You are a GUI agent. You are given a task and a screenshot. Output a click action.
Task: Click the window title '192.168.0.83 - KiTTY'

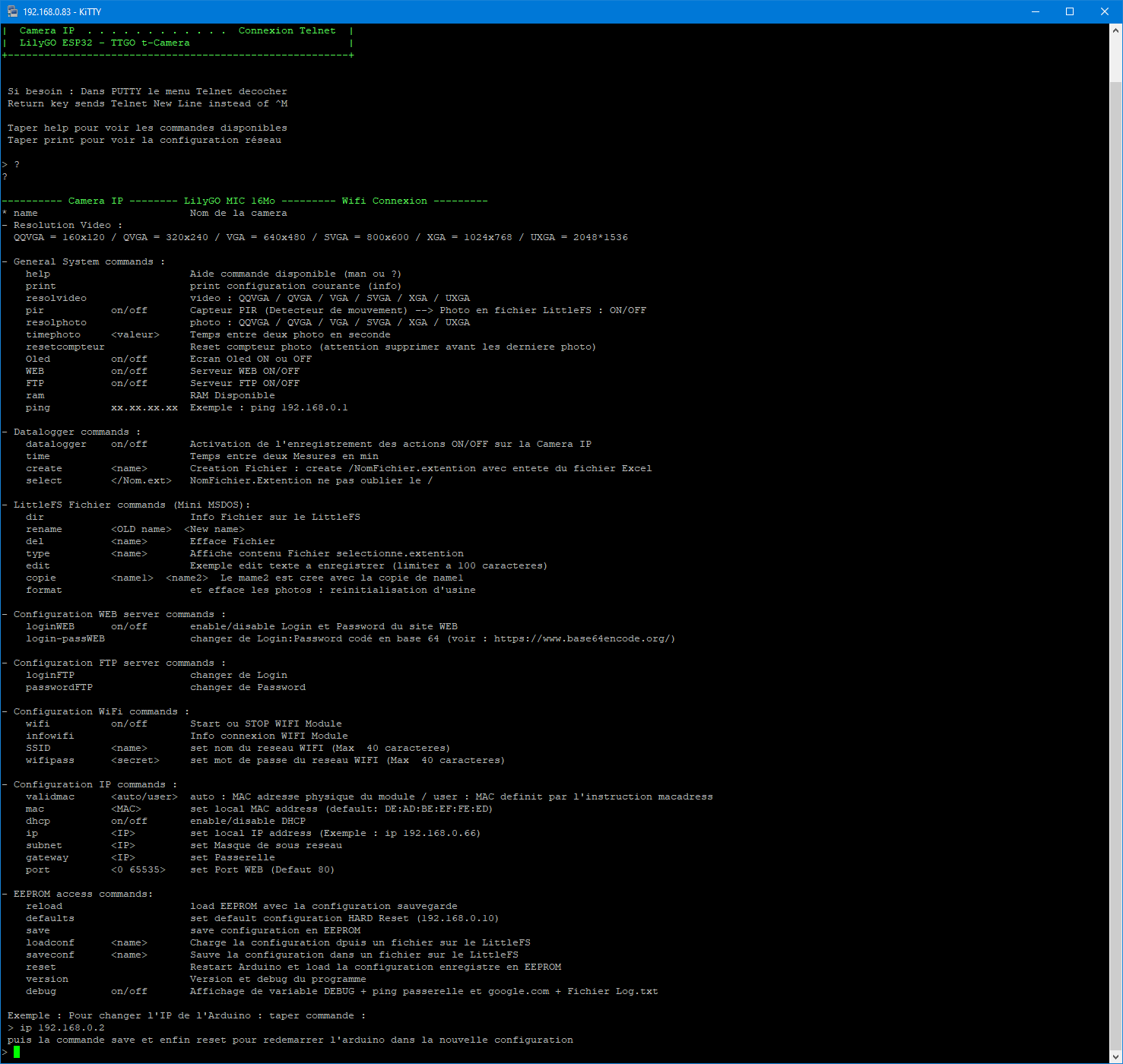62,11
